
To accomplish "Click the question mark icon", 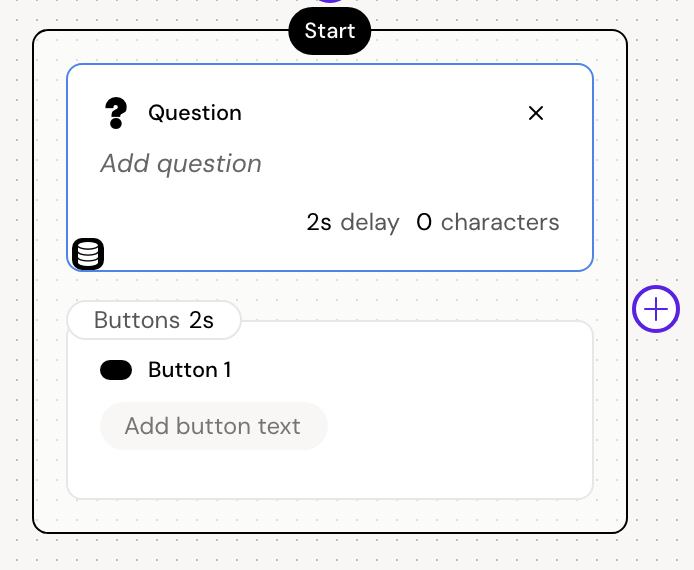I will pos(117,113).
